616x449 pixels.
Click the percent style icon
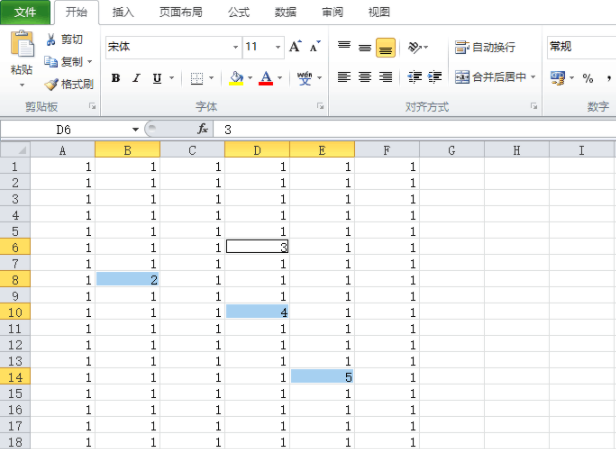[588, 77]
